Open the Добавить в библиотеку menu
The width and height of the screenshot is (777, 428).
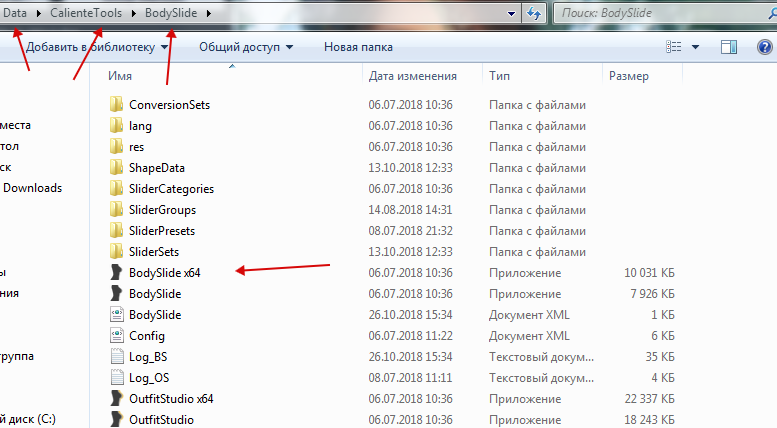click(97, 47)
